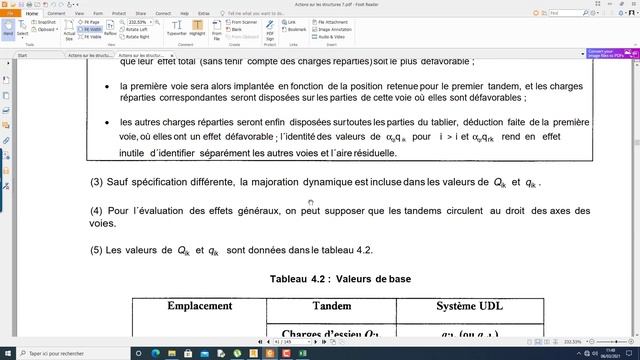Switch to the Form ribbon tab
The height and width of the screenshot is (360, 640).
coord(98,13)
